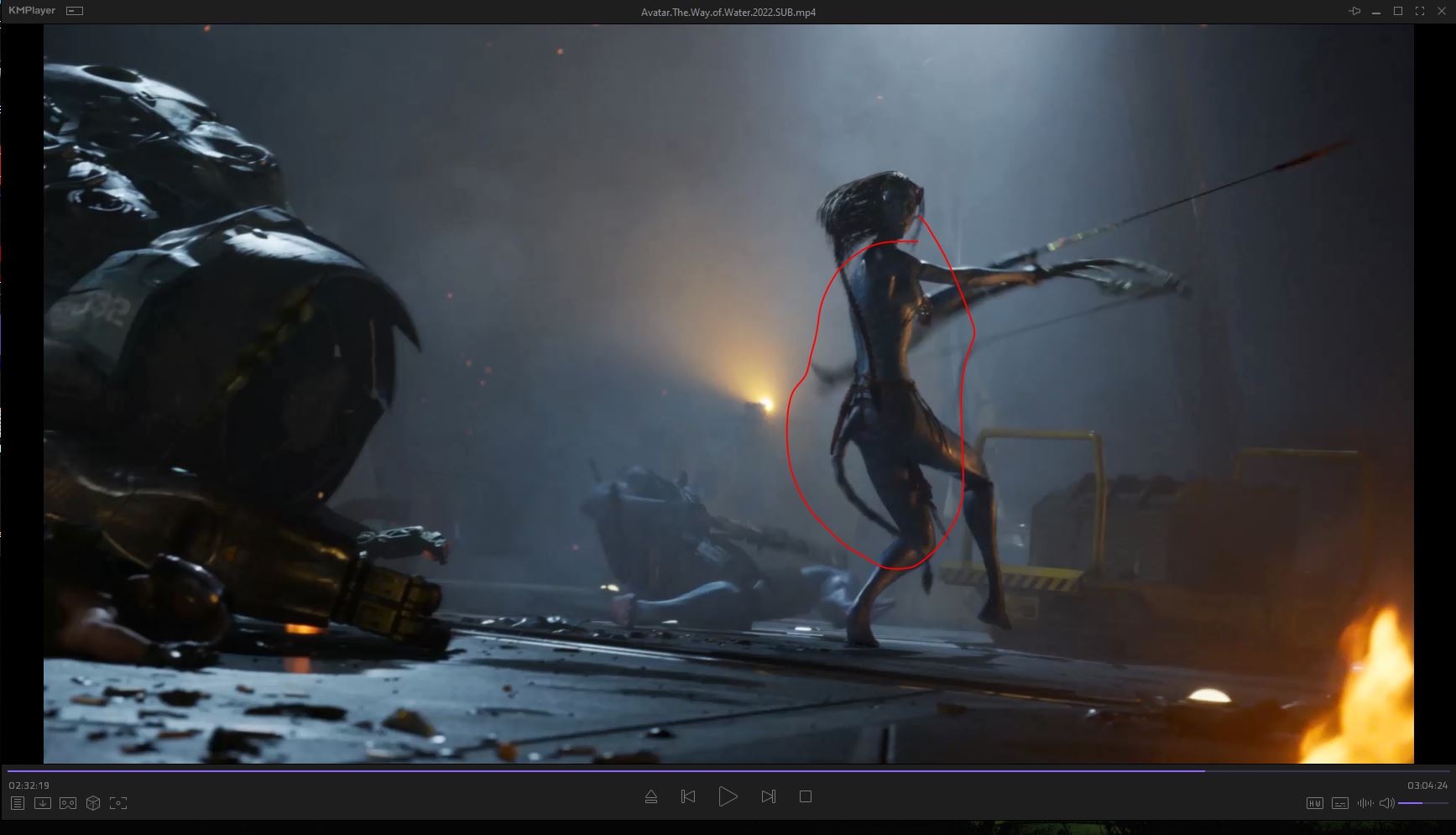
Task: Enable VR mode with goggles icon
Action: tap(68, 803)
